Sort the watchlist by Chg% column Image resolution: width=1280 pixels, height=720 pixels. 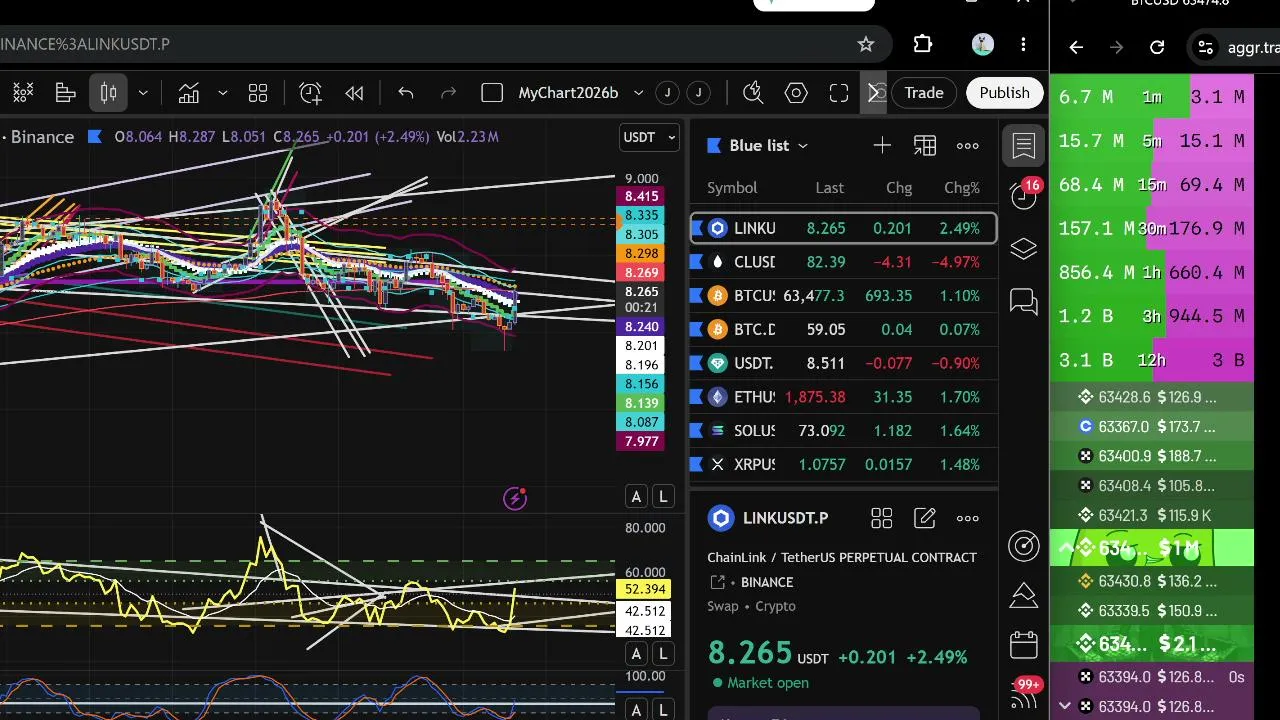click(x=962, y=188)
